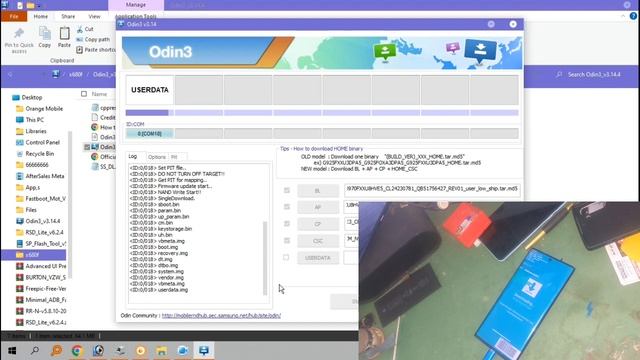The image size is (640, 360).
Task: Switch to the View ribbon tab
Action: coord(94,16)
